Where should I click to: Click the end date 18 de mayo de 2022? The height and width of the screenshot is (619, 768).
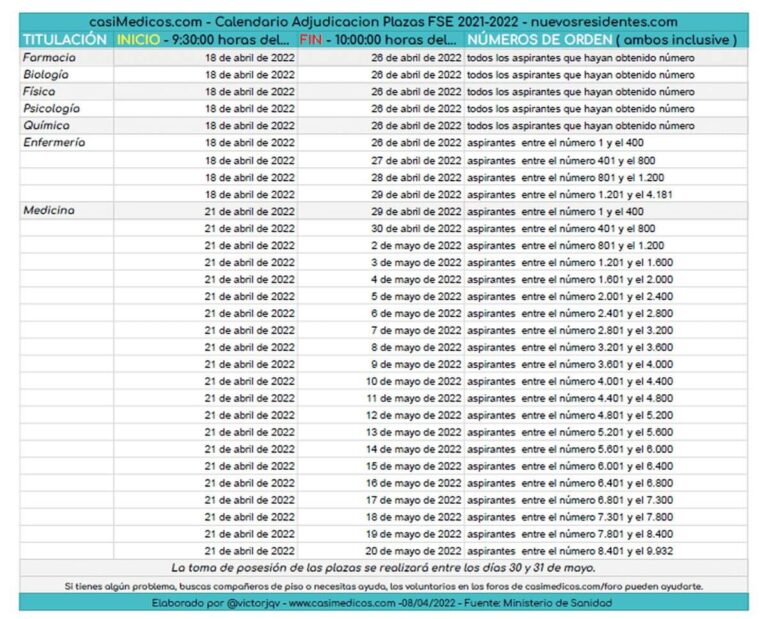click(x=413, y=517)
